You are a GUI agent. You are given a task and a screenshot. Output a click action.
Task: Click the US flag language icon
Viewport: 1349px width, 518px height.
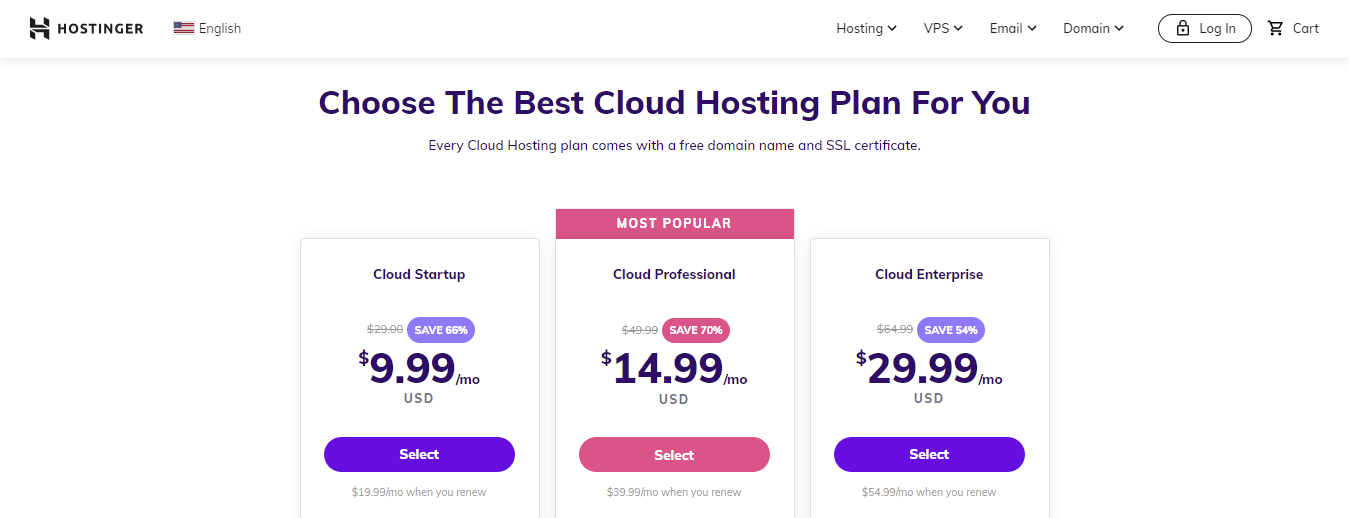click(x=183, y=28)
